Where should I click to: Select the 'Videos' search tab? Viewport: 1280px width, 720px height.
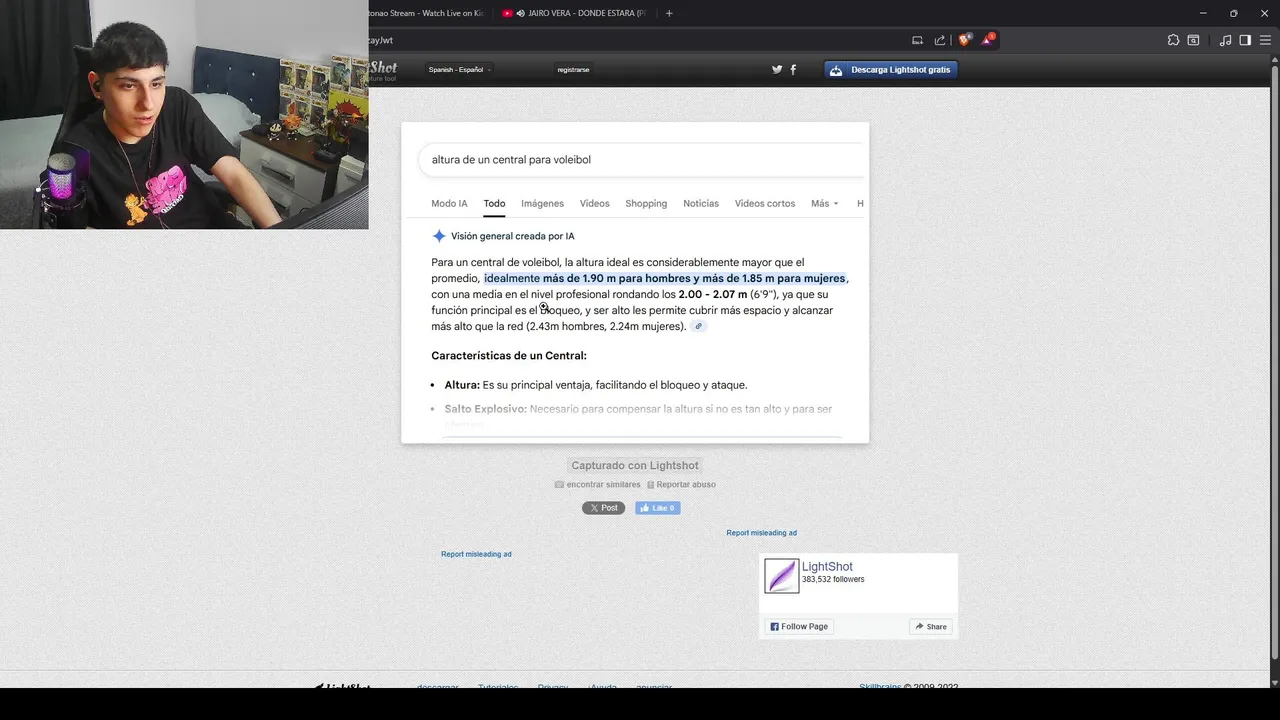pyautogui.click(x=594, y=203)
